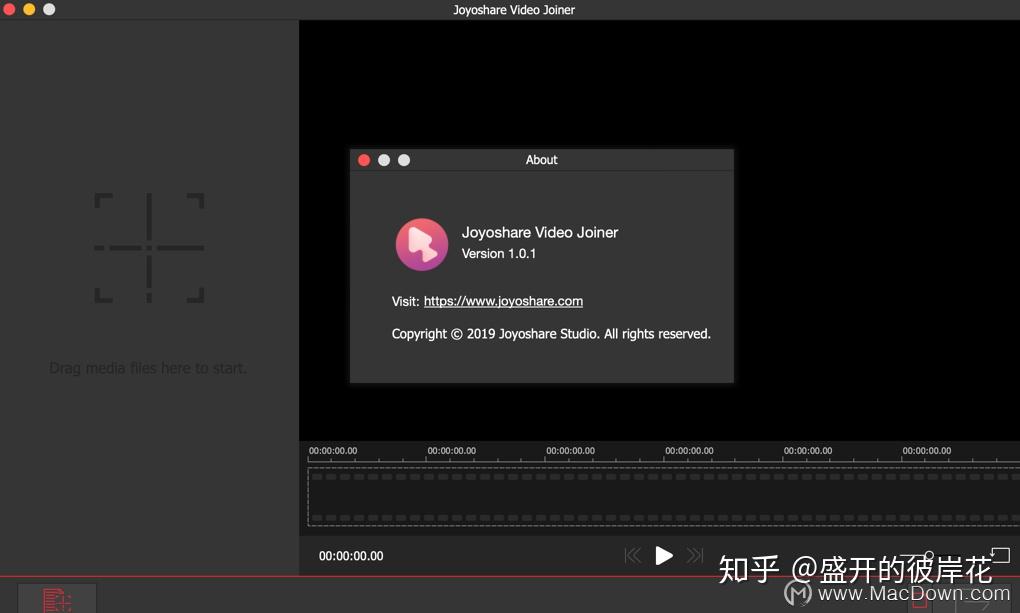Click the "Version 1.0.1" text
This screenshot has height=613, width=1020.
coord(498,254)
